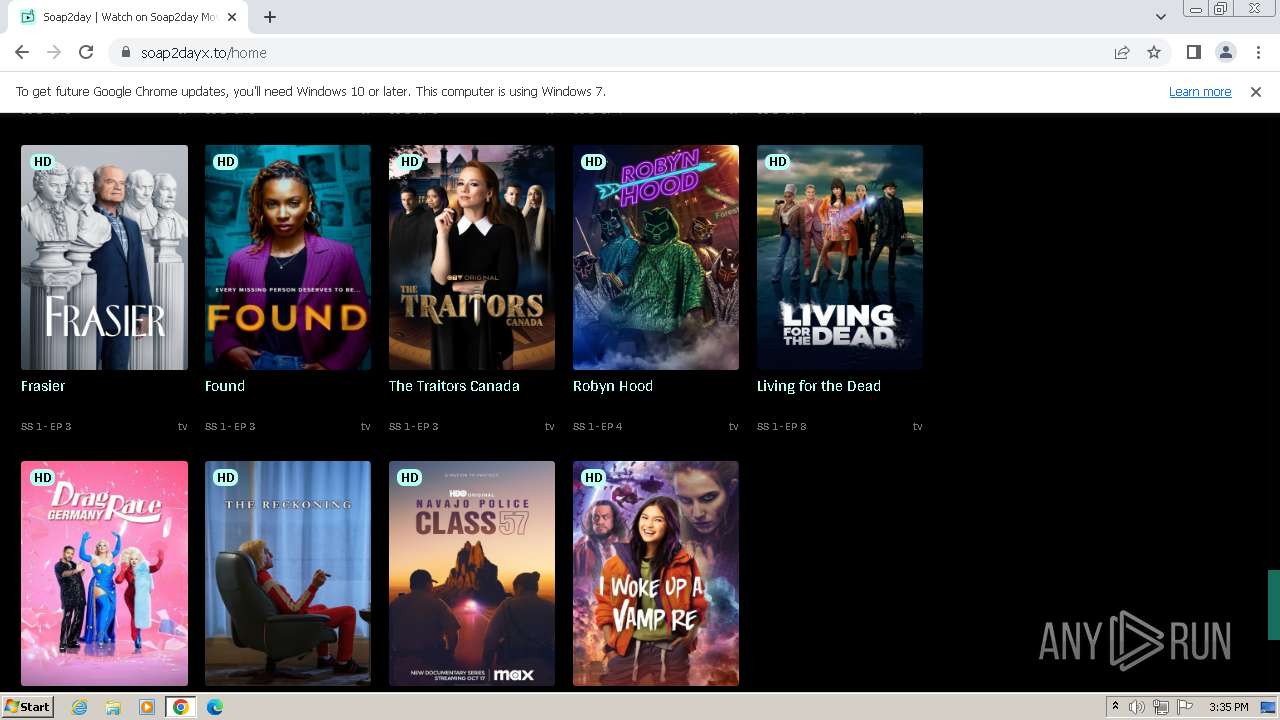Open The Reckoning poster thumbnail
This screenshot has height=720, width=1280.
(x=288, y=573)
